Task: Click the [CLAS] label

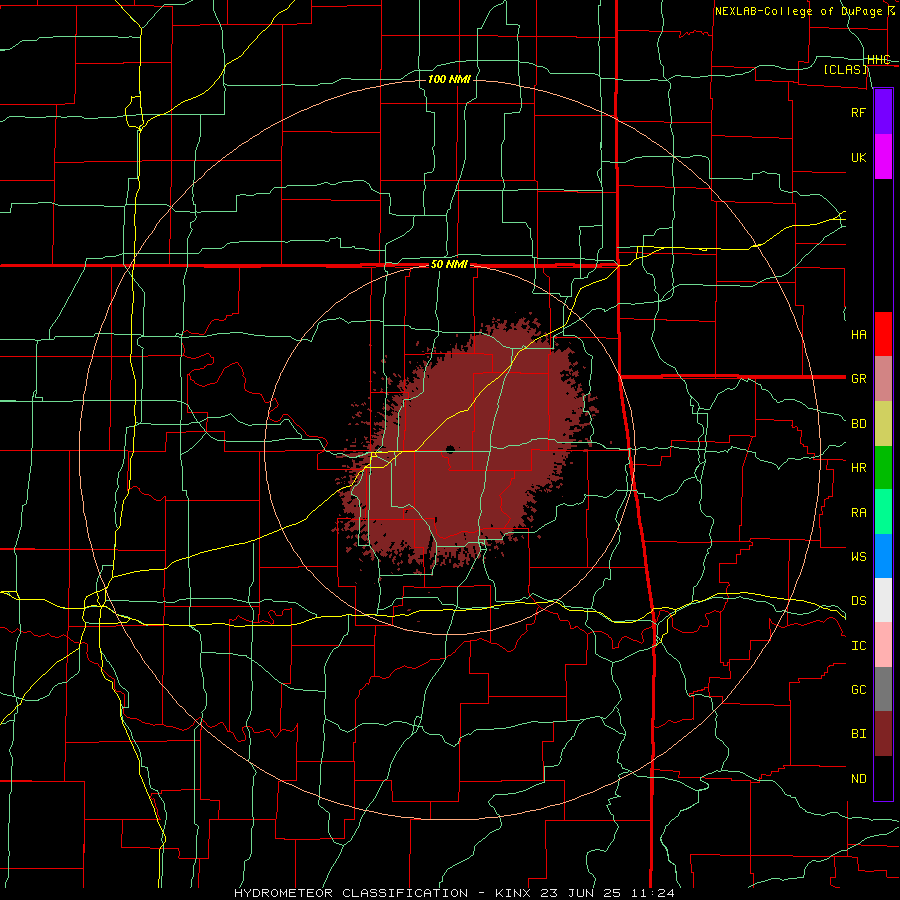Action: (x=845, y=69)
